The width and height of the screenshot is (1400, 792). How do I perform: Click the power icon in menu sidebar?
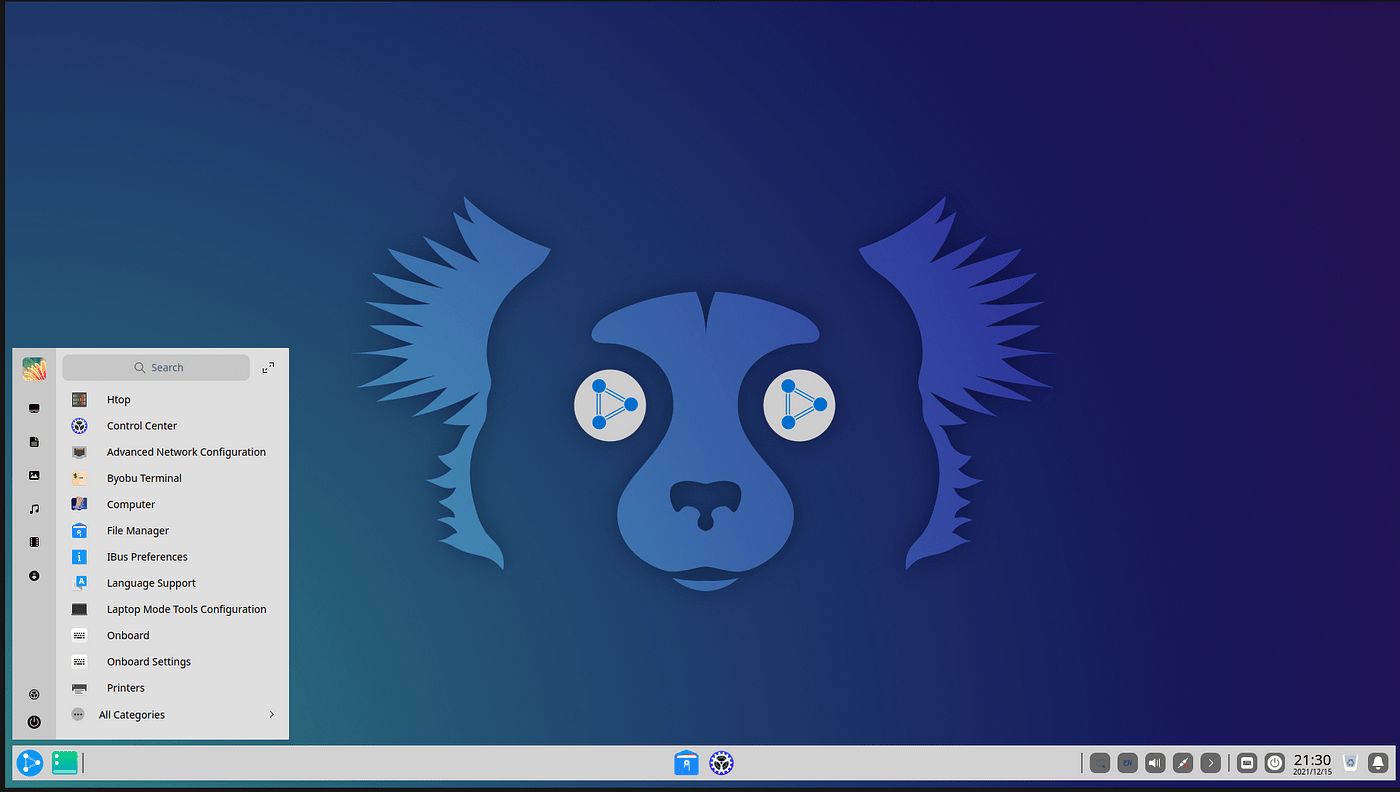tap(33, 722)
